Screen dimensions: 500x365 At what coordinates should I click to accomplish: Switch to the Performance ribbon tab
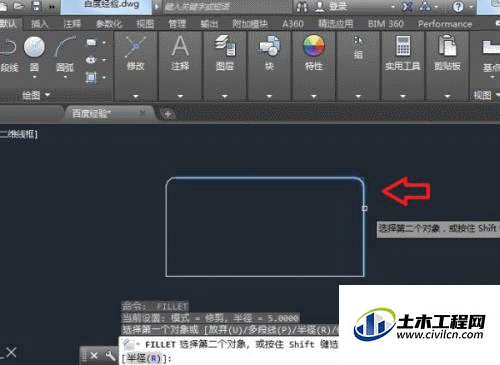coord(445,24)
